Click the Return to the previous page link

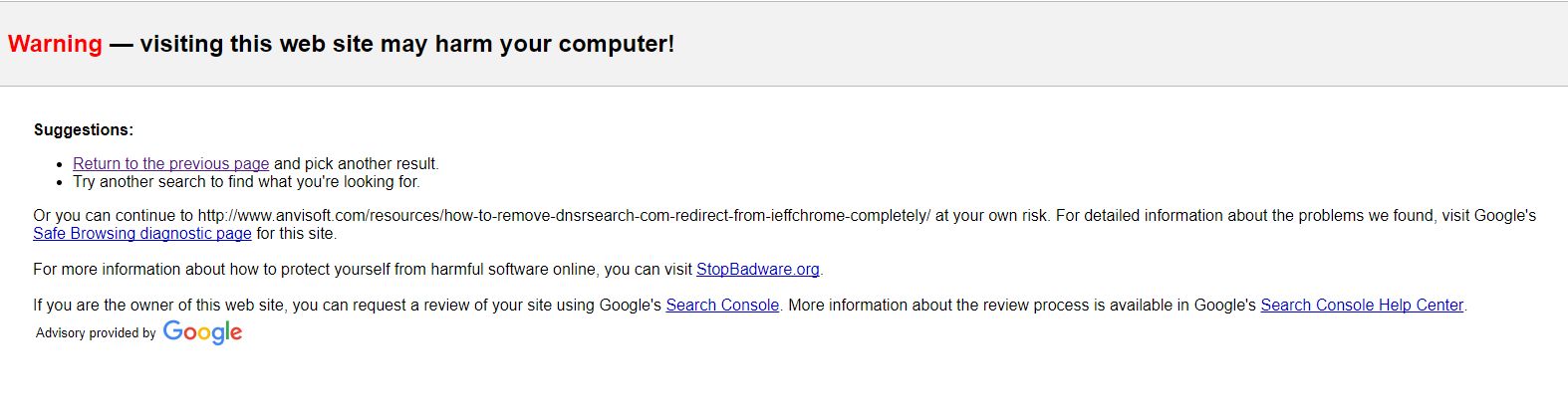(170, 163)
